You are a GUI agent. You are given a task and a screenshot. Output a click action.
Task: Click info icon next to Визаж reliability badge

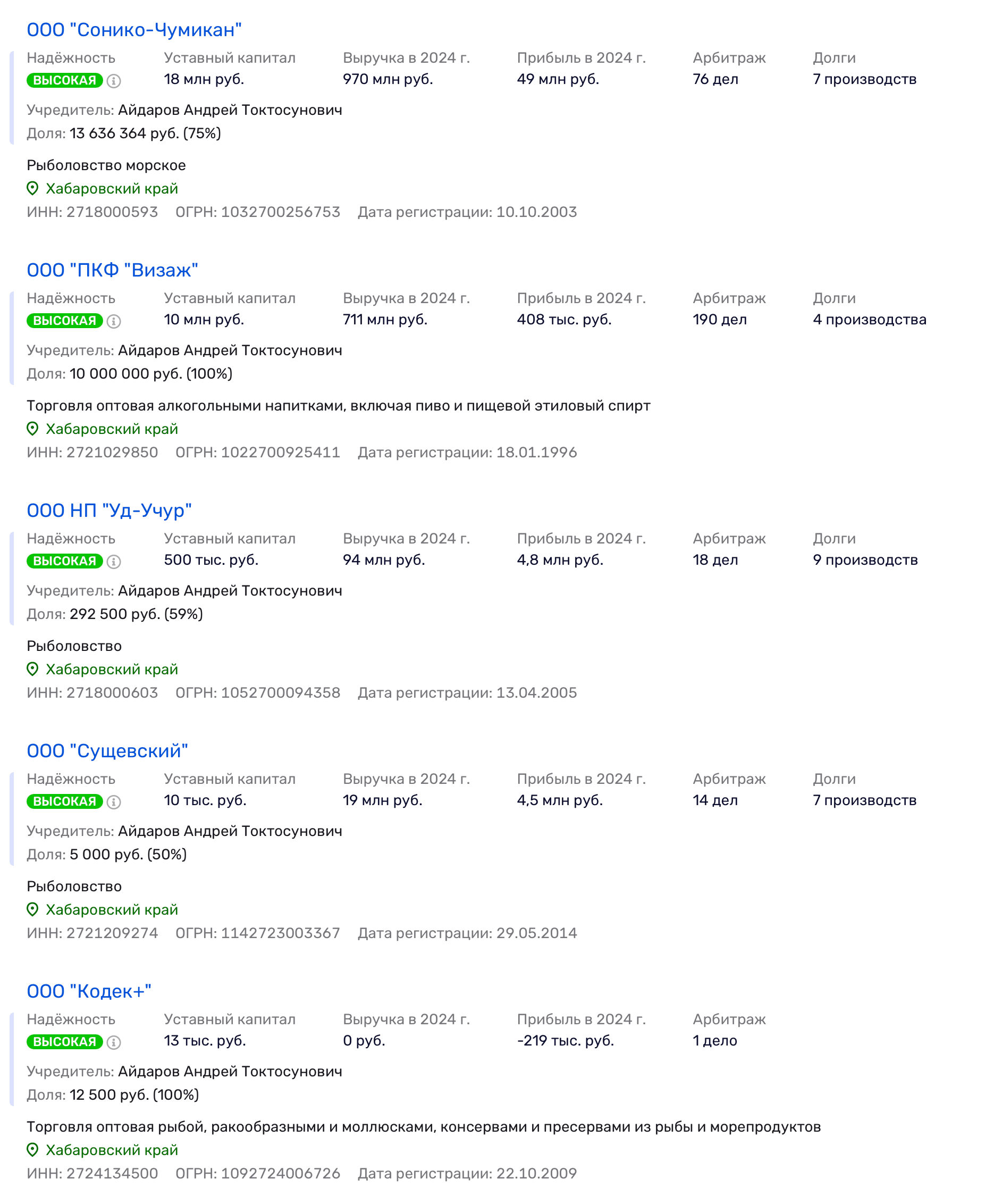[x=114, y=321]
